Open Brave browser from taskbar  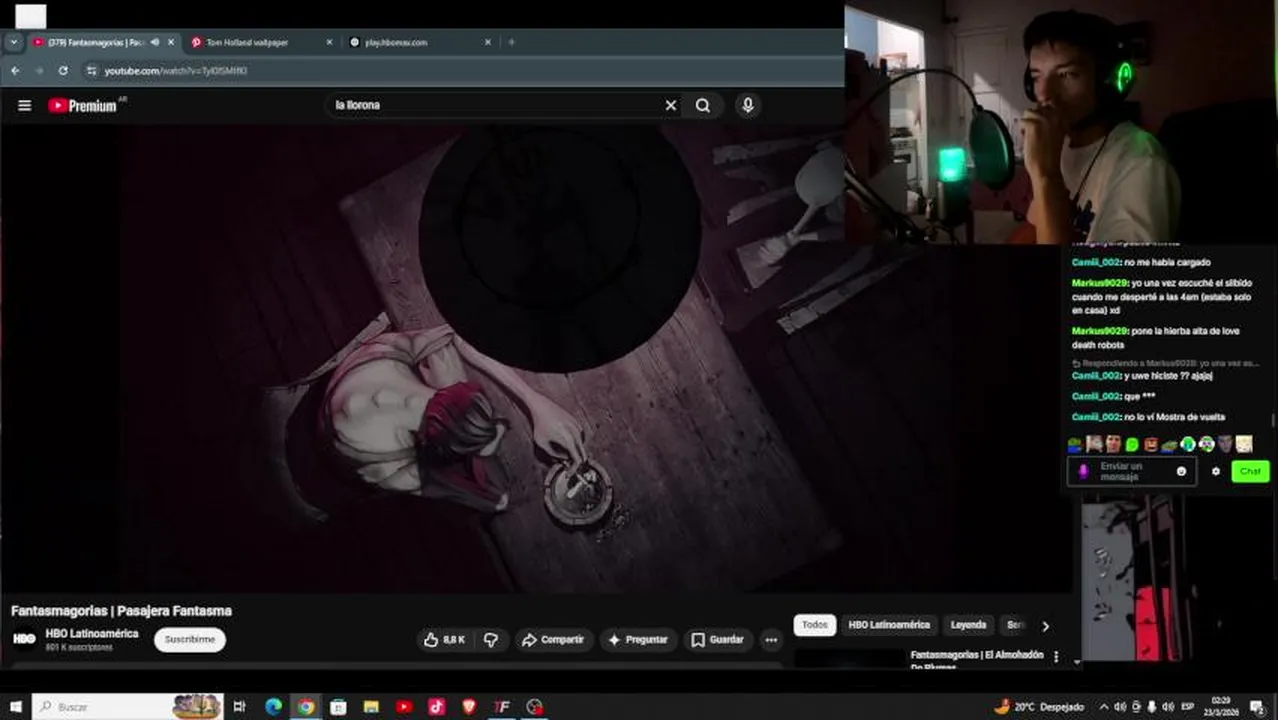[469, 707]
